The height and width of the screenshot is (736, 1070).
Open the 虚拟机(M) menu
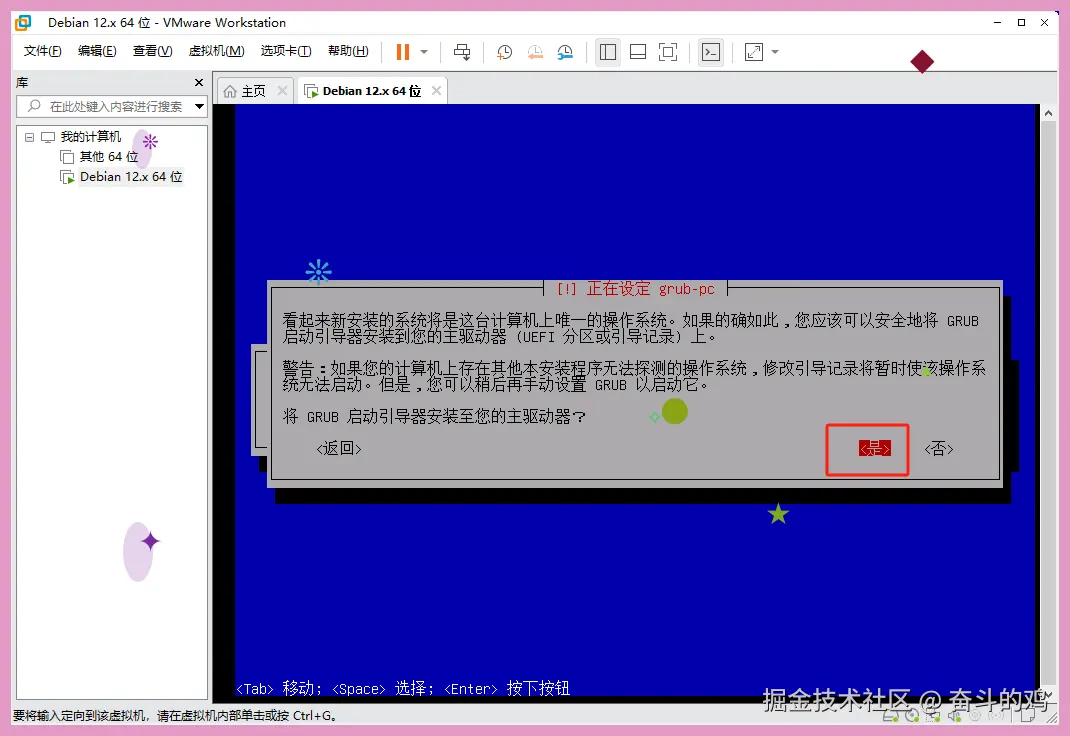(216, 51)
